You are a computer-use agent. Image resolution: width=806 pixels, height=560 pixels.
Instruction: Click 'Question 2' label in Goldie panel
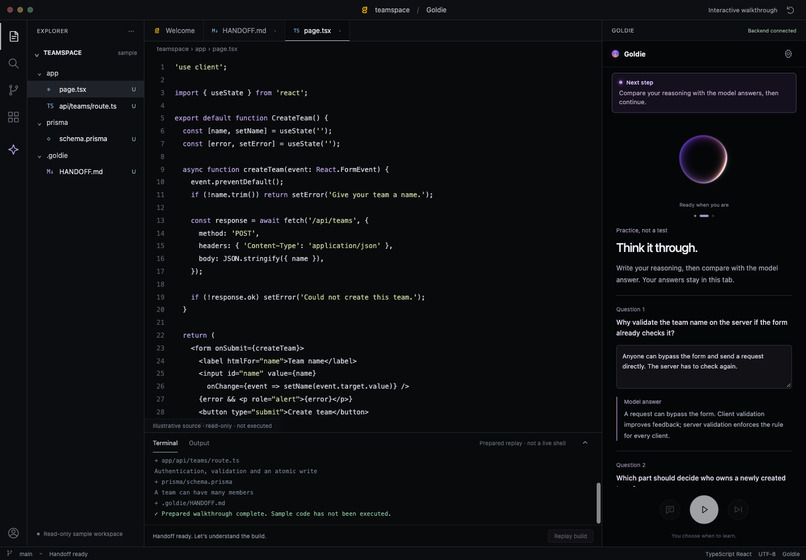[630, 465]
